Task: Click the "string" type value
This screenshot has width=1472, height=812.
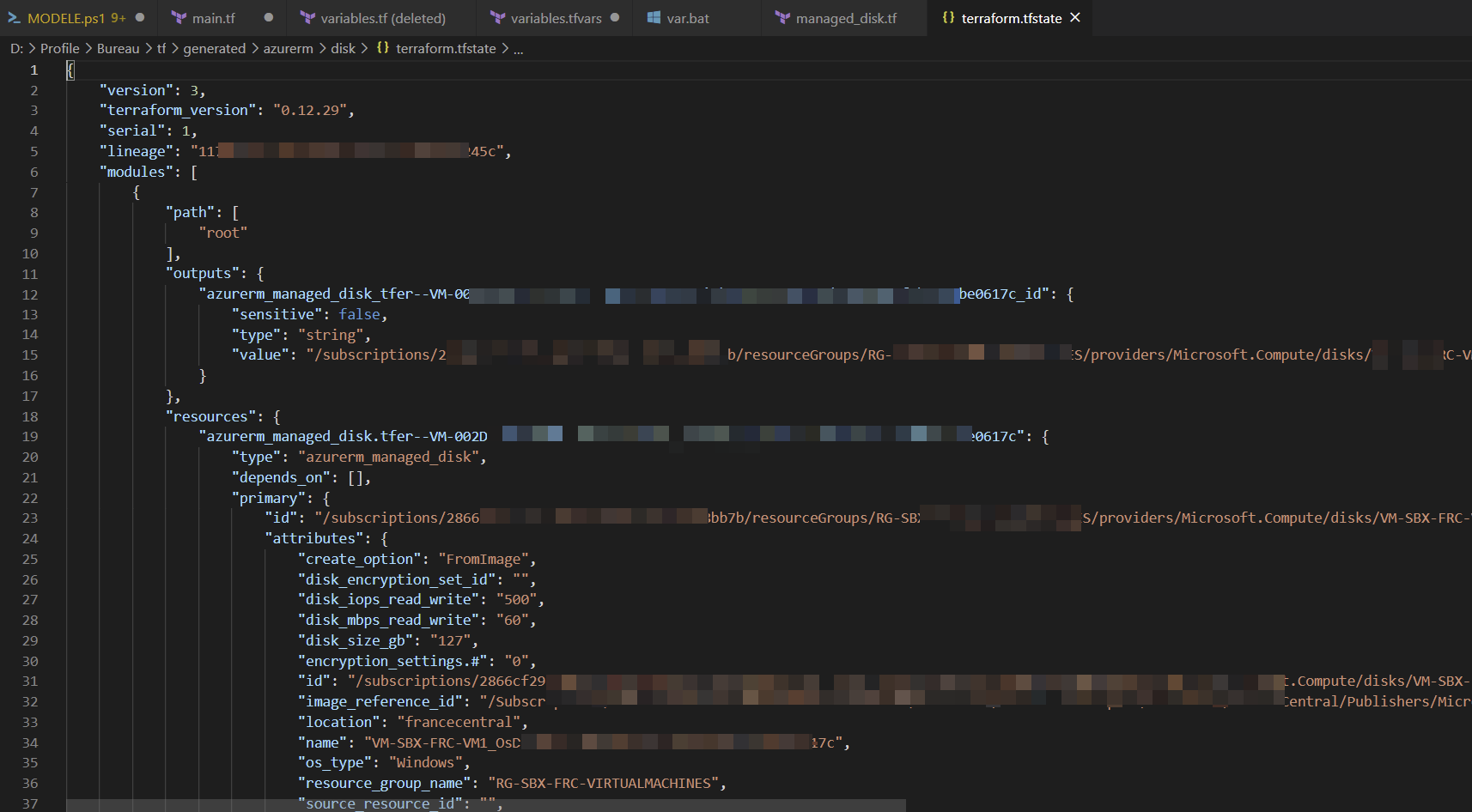Action: (x=331, y=336)
